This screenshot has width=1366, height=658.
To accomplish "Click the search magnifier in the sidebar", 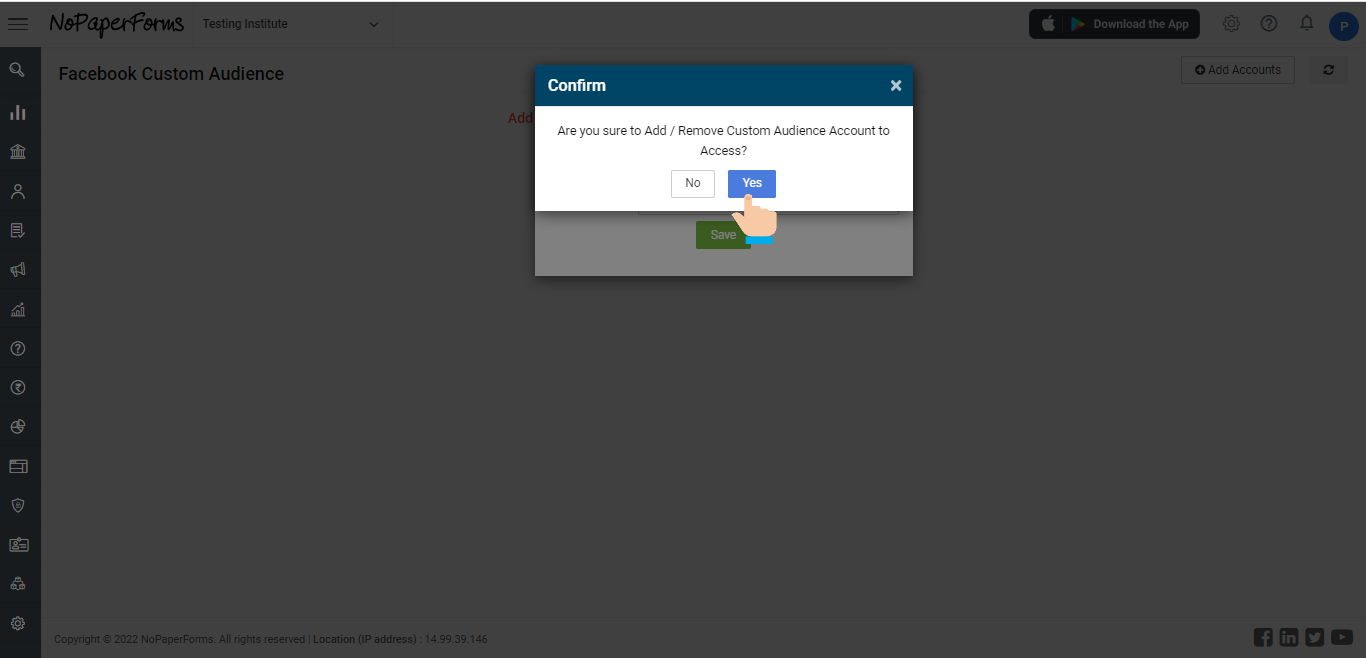I will pyautogui.click(x=17, y=70).
